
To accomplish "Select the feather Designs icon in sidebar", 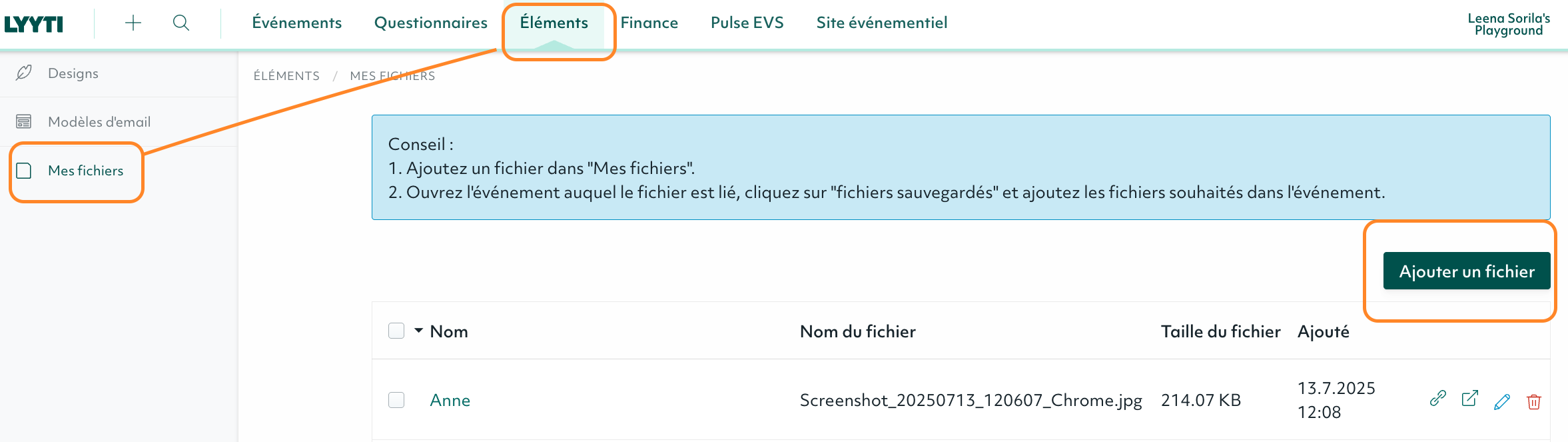I will (24, 73).
